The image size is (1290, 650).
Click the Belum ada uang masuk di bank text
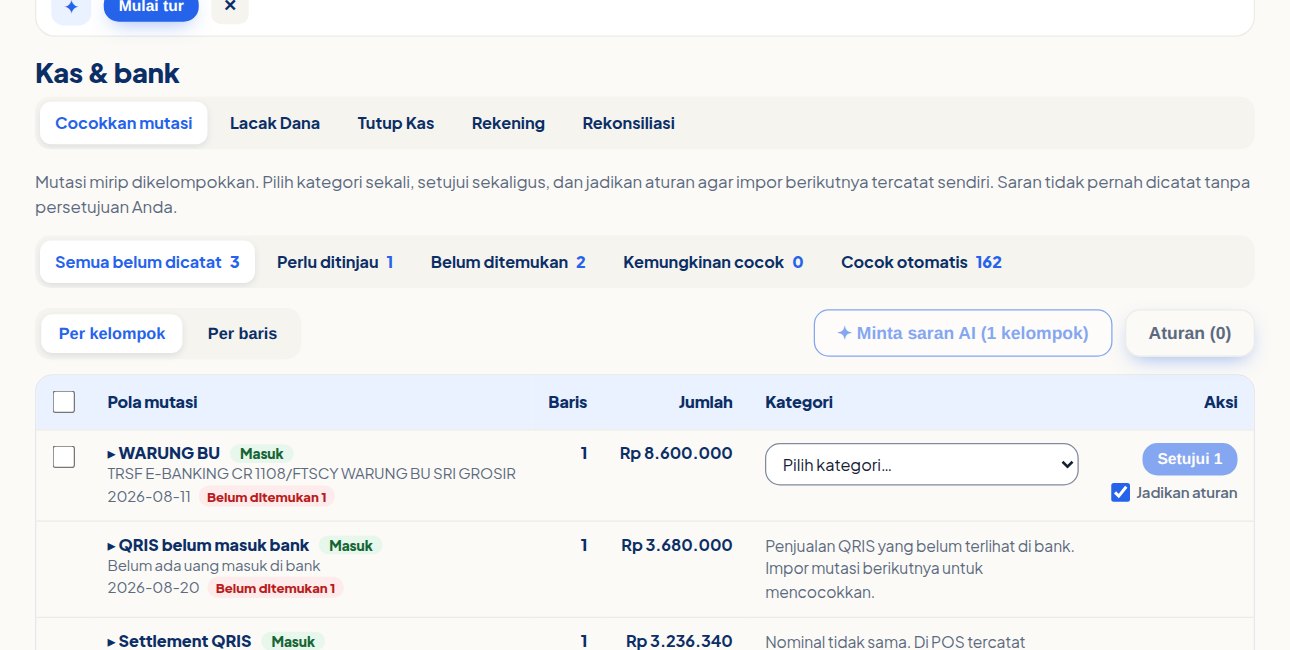(213, 566)
